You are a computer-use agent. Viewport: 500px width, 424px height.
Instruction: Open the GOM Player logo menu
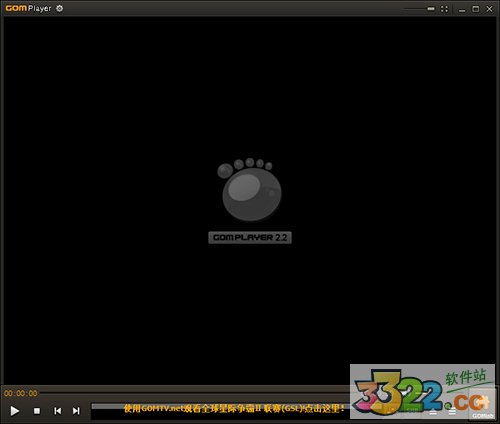(x=28, y=8)
